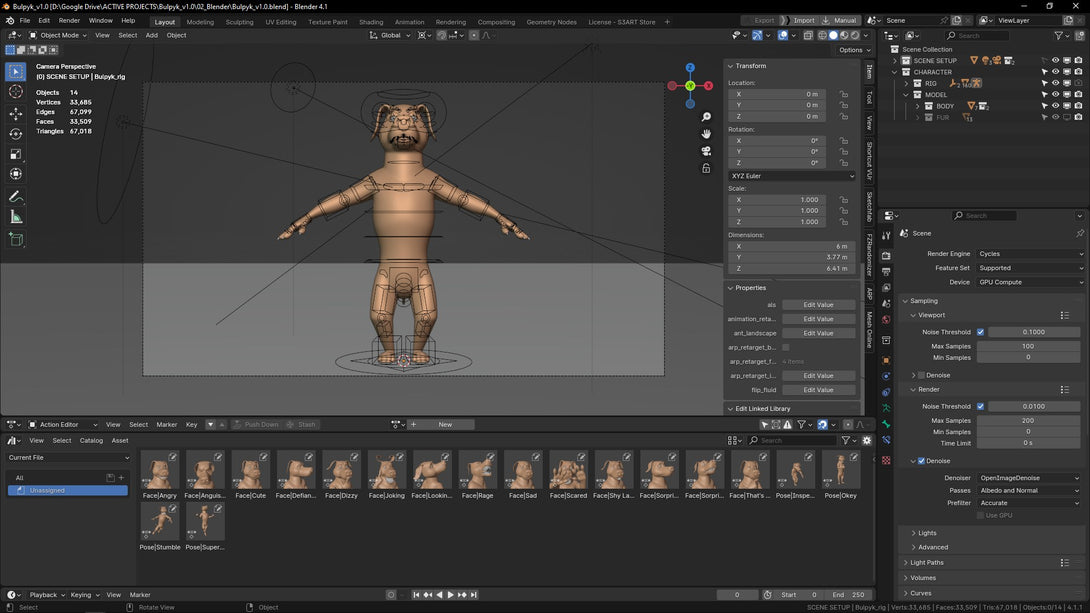Enable Viewport Noise Threshold checkbox
The width and height of the screenshot is (1090, 613).
[981, 332]
